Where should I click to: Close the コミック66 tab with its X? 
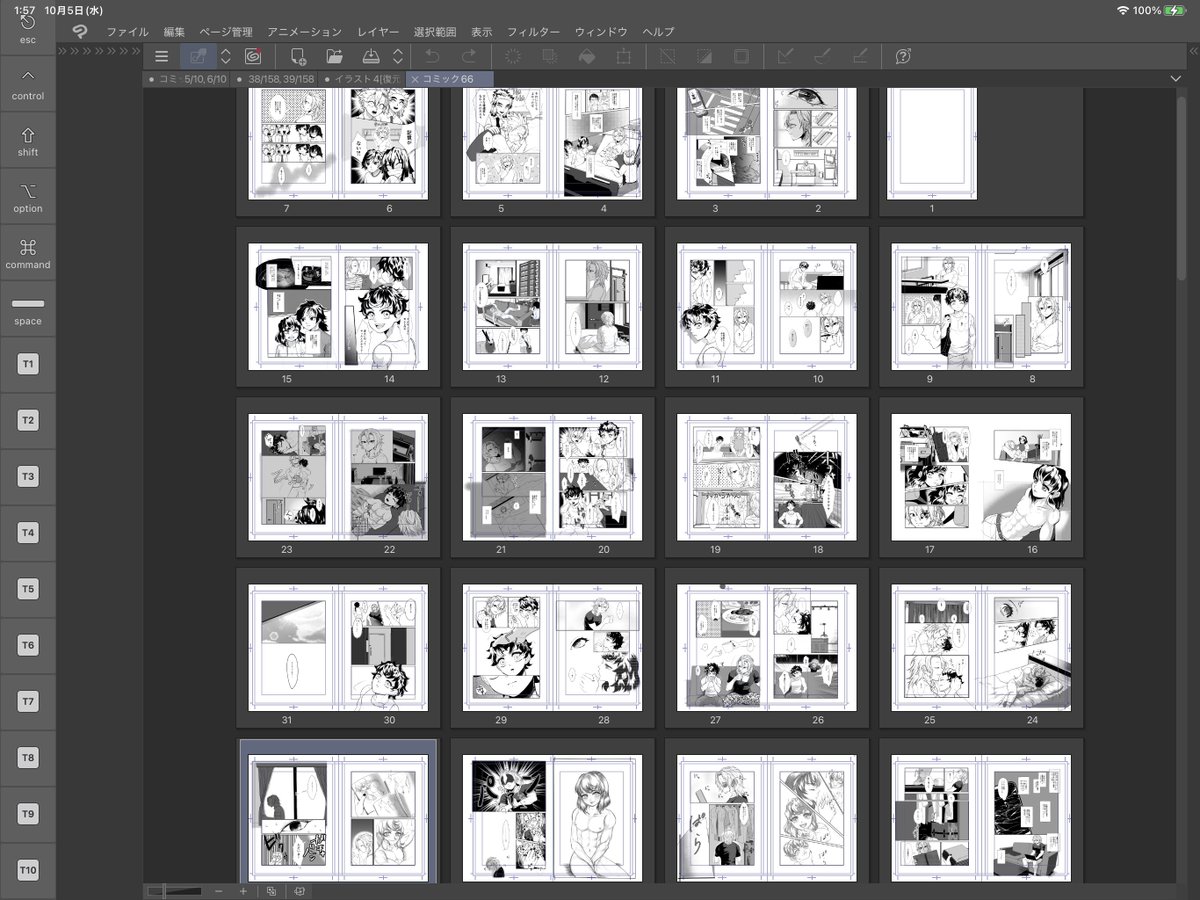tap(415, 79)
